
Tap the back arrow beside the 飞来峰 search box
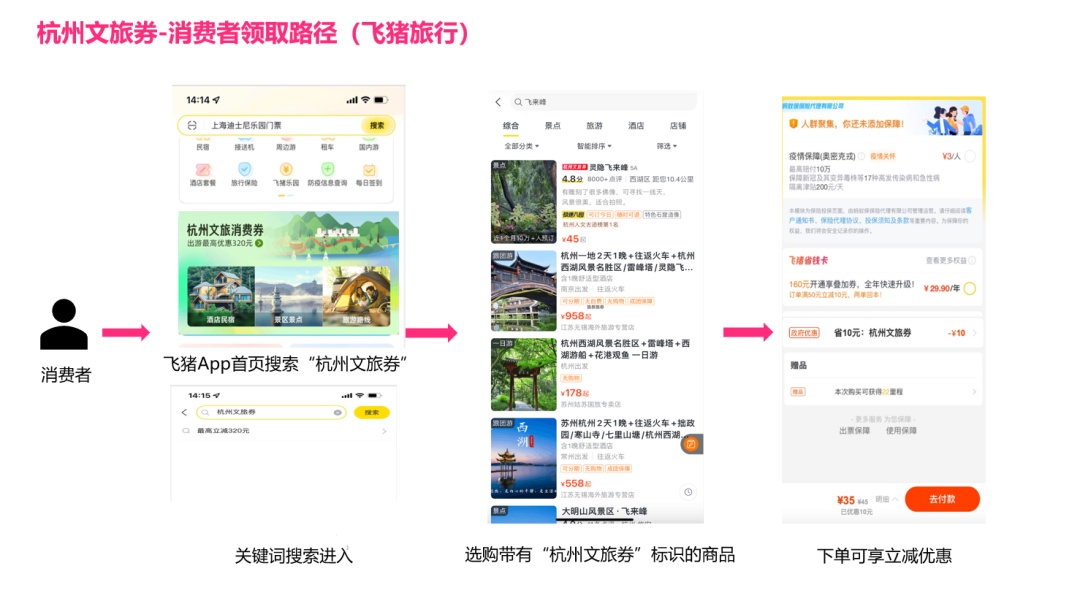coord(498,102)
